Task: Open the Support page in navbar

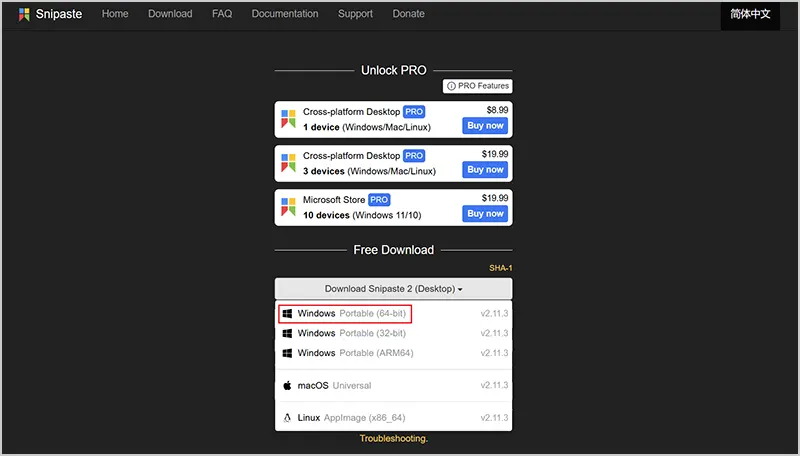Action: (x=355, y=14)
